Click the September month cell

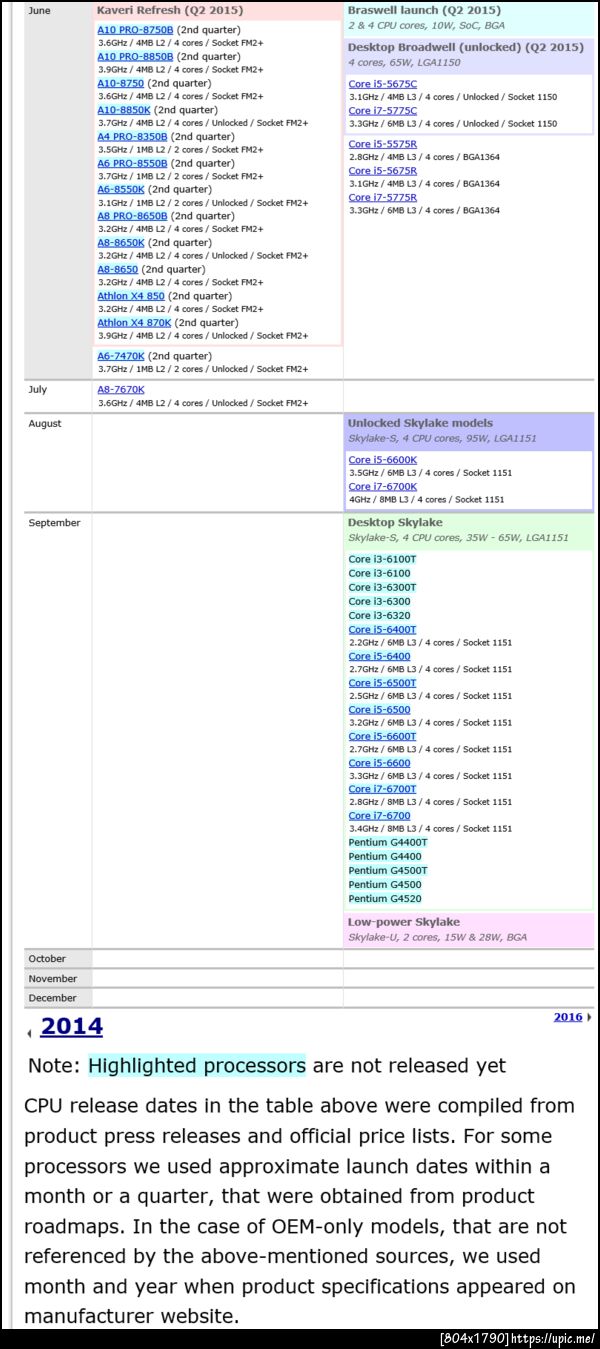pyautogui.click(x=58, y=730)
